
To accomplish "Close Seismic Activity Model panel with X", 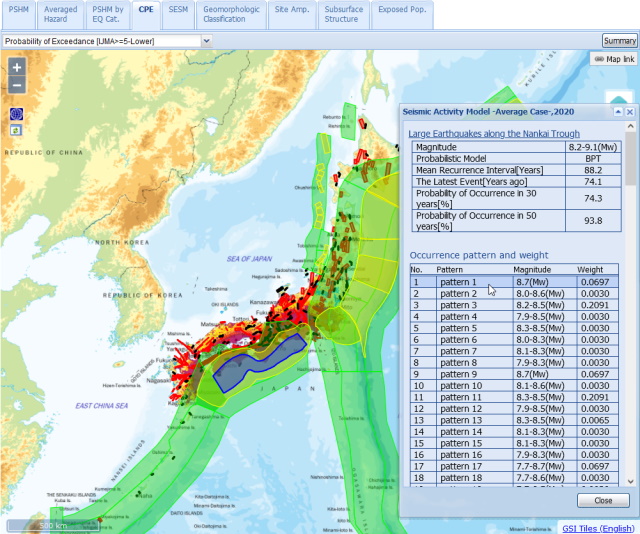I will coord(630,112).
